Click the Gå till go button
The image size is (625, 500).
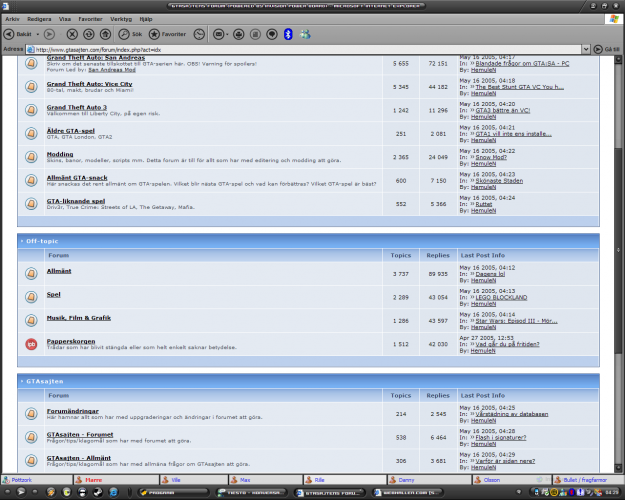[x=605, y=48]
